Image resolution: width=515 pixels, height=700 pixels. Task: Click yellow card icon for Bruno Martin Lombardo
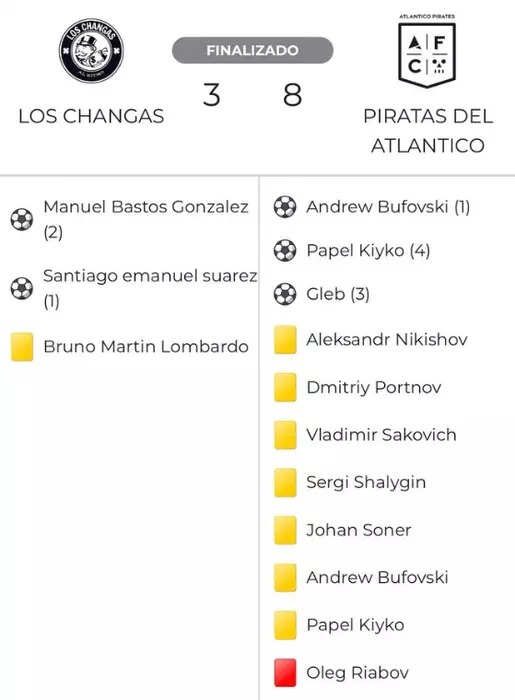(x=22, y=346)
